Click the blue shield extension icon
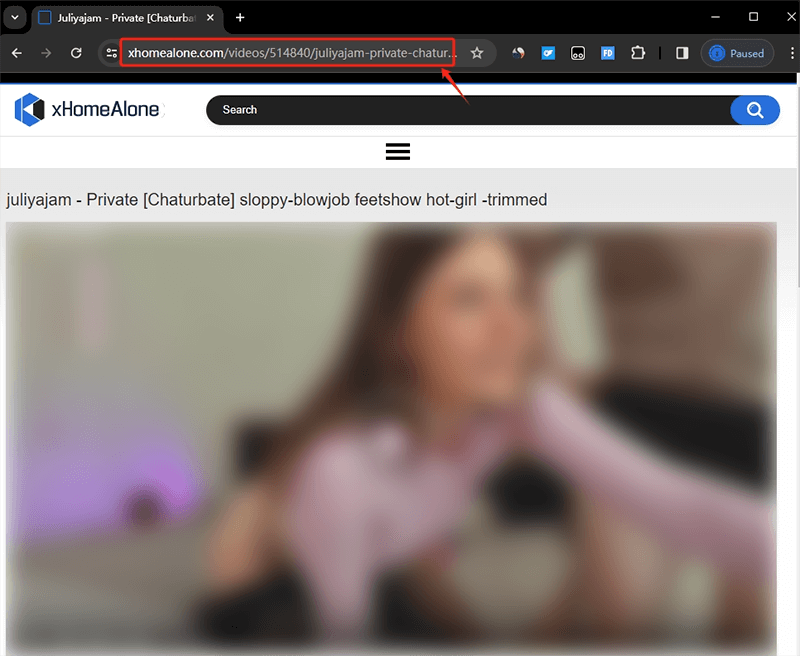This screenshot has height=656, width=800. (x=548, y=53)
